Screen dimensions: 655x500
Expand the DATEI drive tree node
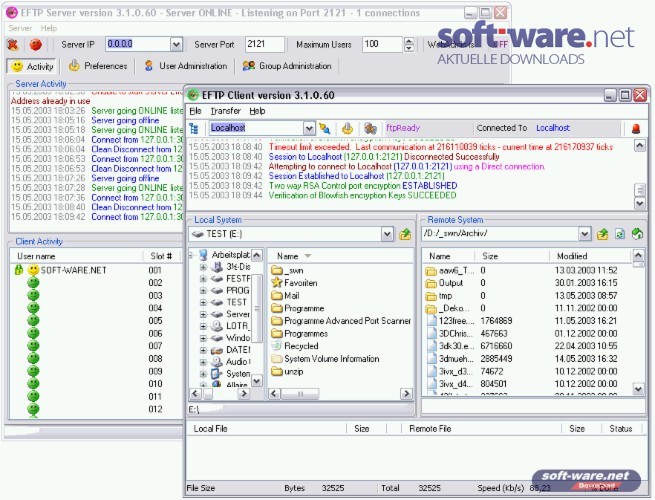click(x=203, y=350)
